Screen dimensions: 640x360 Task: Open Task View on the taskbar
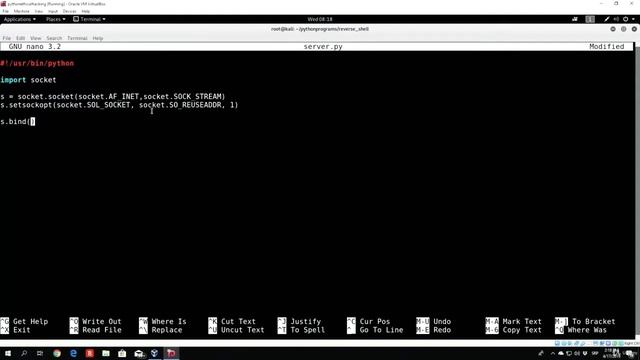click(x=40, y=353)
